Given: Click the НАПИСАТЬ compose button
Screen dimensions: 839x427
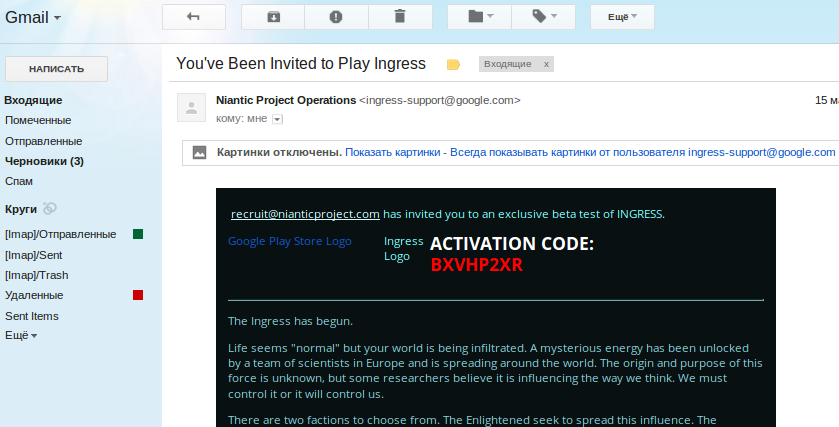Looking at the screenshot, I should pos(56,69).
